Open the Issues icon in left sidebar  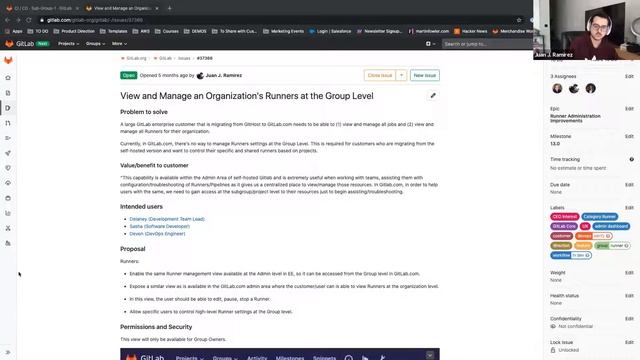coord(8,108)
